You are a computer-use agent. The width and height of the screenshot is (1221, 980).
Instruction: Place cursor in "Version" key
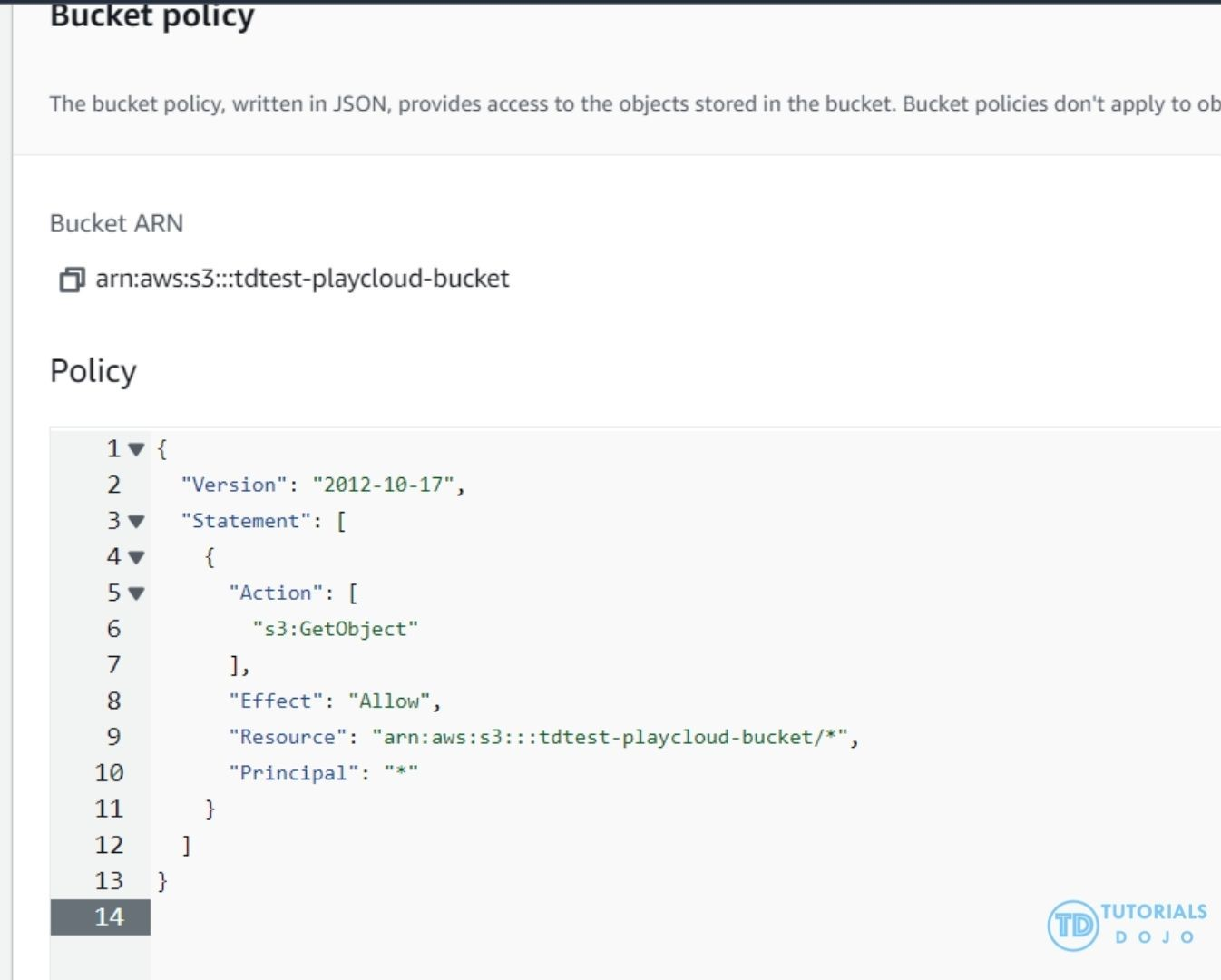(234, 485)
